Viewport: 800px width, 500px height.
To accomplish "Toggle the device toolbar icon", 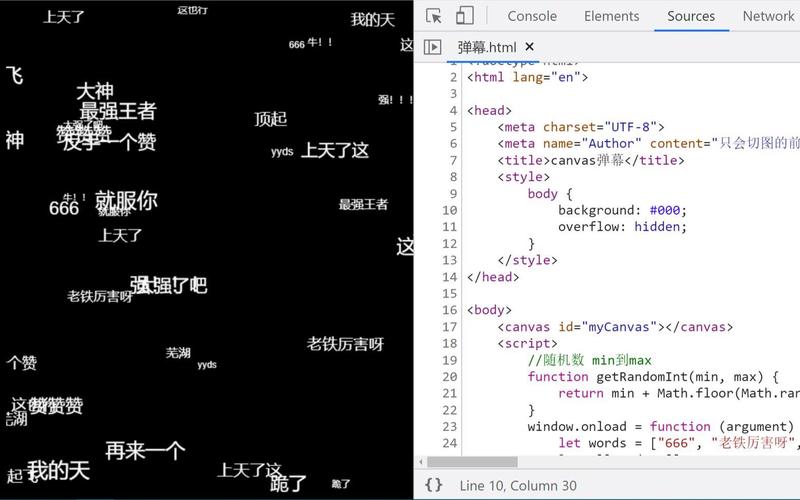I will click(x=464, y=16).
